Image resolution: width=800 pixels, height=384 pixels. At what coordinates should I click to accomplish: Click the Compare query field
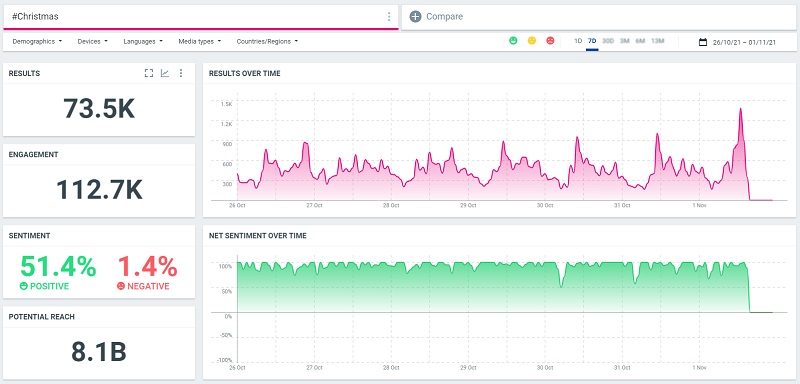[598, 17]
